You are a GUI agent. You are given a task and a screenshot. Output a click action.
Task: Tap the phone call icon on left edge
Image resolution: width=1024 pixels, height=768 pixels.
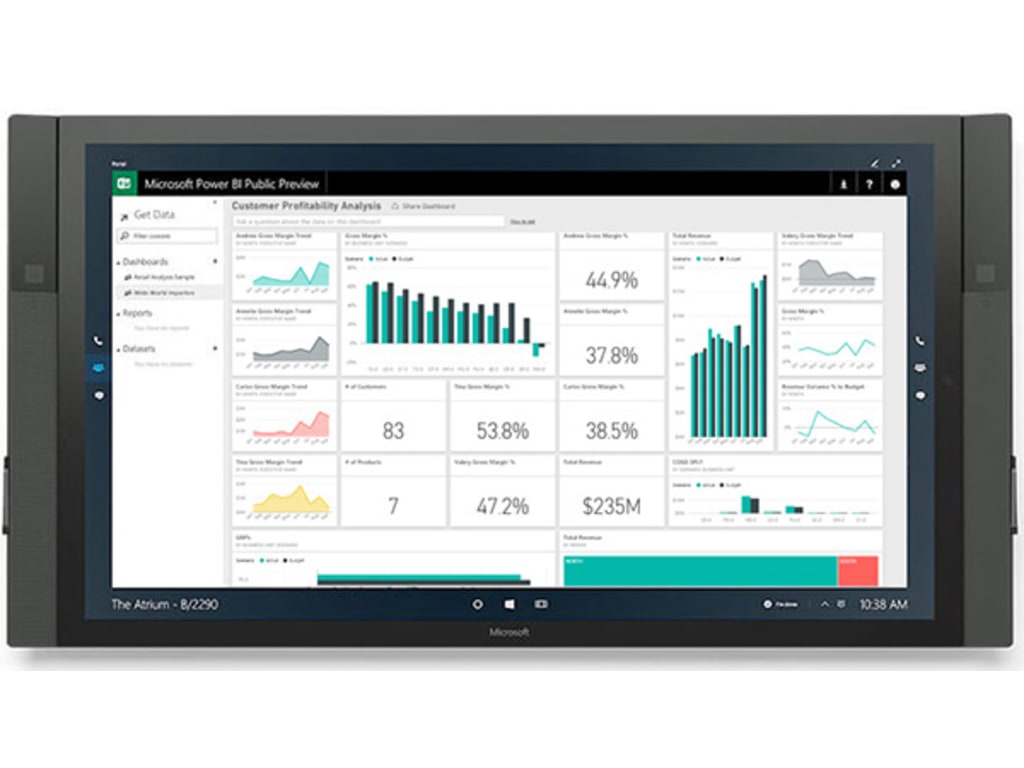[98, 340]
